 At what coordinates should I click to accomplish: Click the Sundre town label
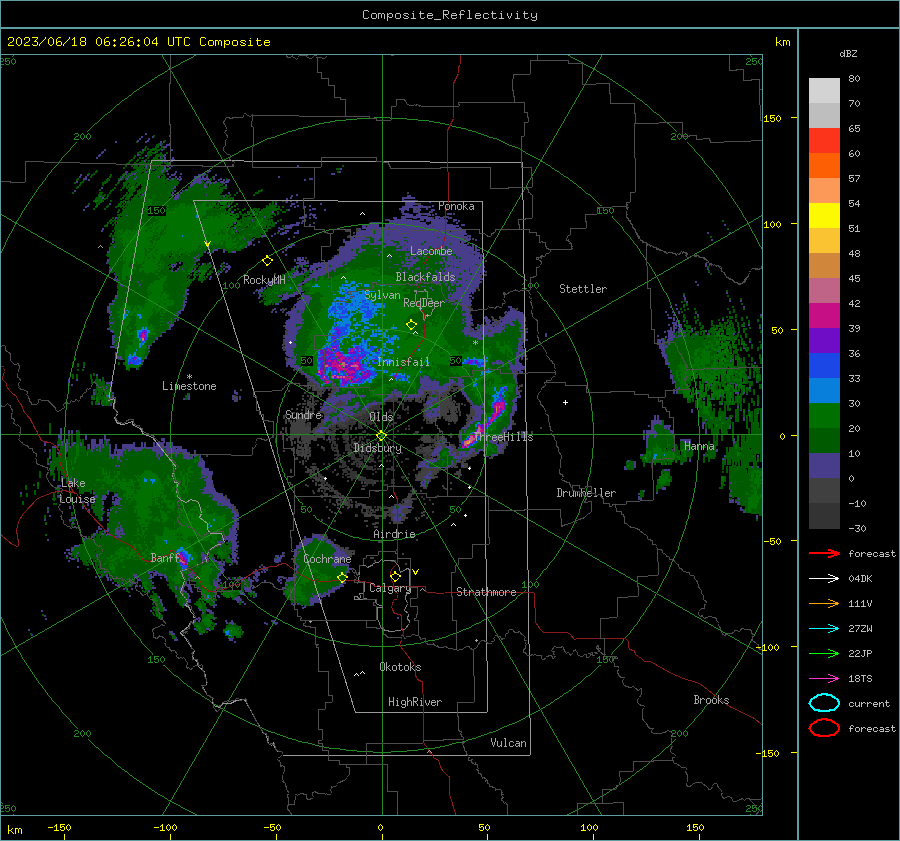coord(304,414)
